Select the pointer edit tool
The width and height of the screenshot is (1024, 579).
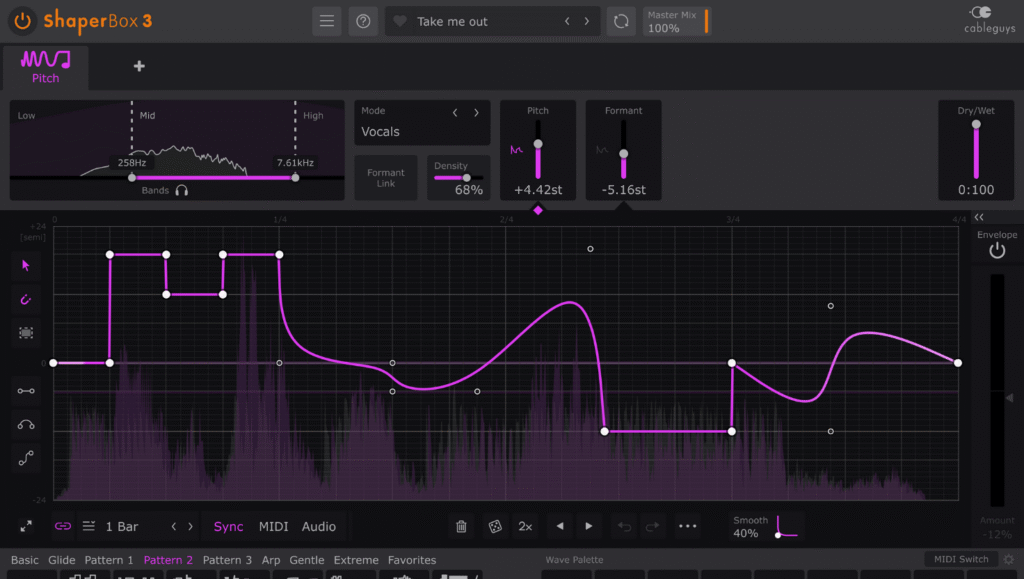tap(26, 266)
